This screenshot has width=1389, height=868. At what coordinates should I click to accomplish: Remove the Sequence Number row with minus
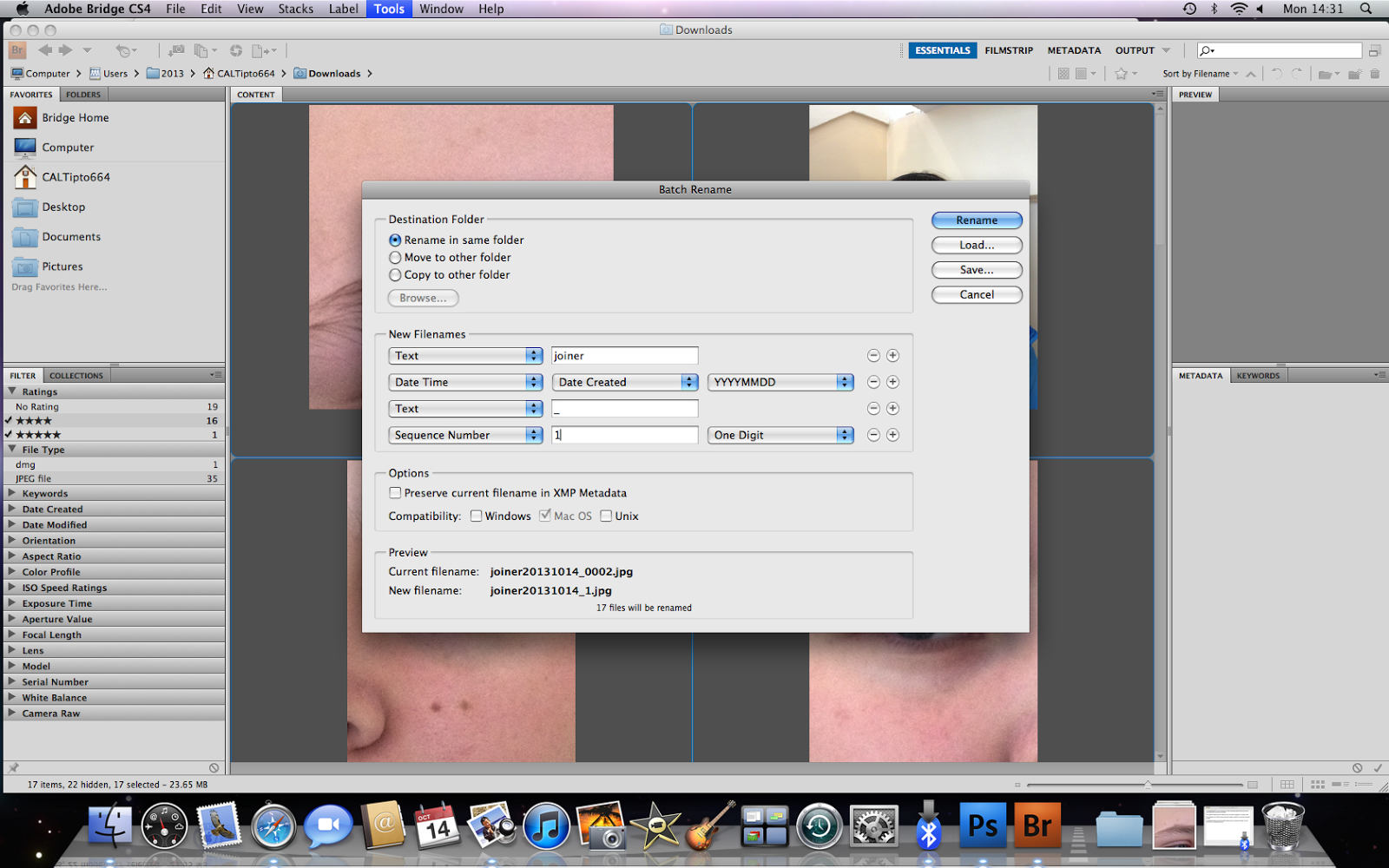[873, 435]
